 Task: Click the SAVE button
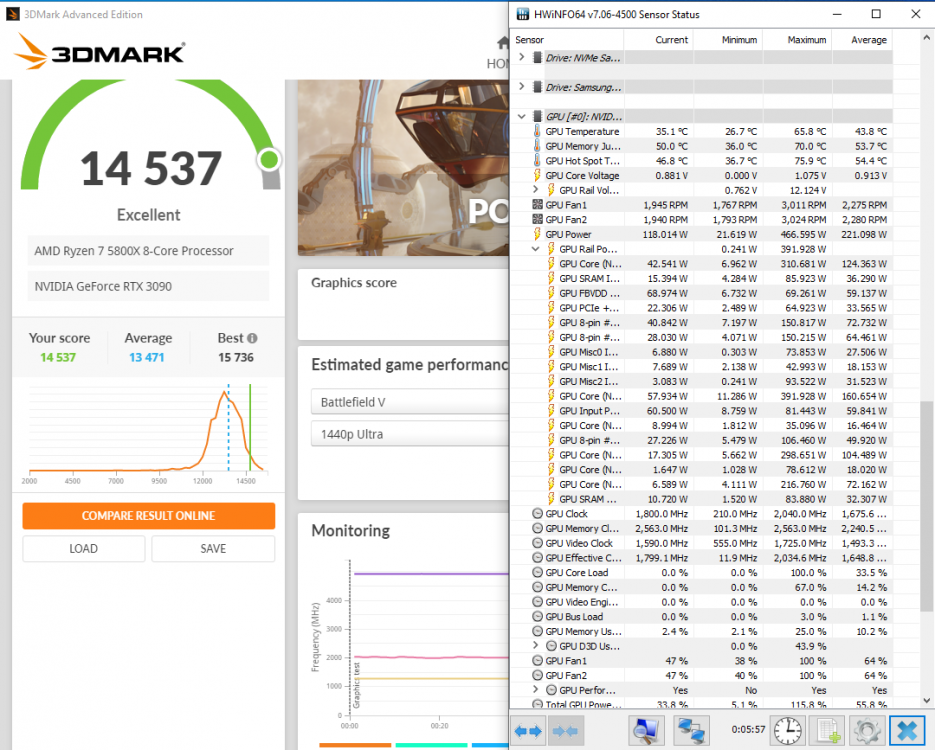(213, 548)
